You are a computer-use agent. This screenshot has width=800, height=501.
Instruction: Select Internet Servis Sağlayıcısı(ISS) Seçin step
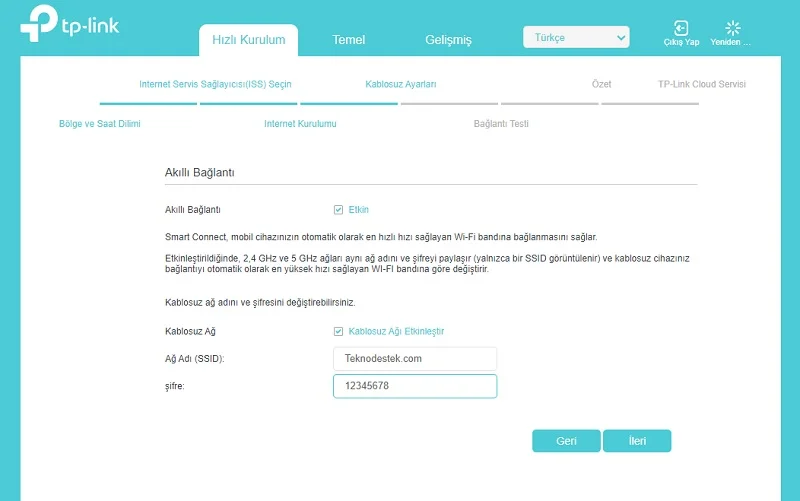pyautogui.click(x=215, y=85)
